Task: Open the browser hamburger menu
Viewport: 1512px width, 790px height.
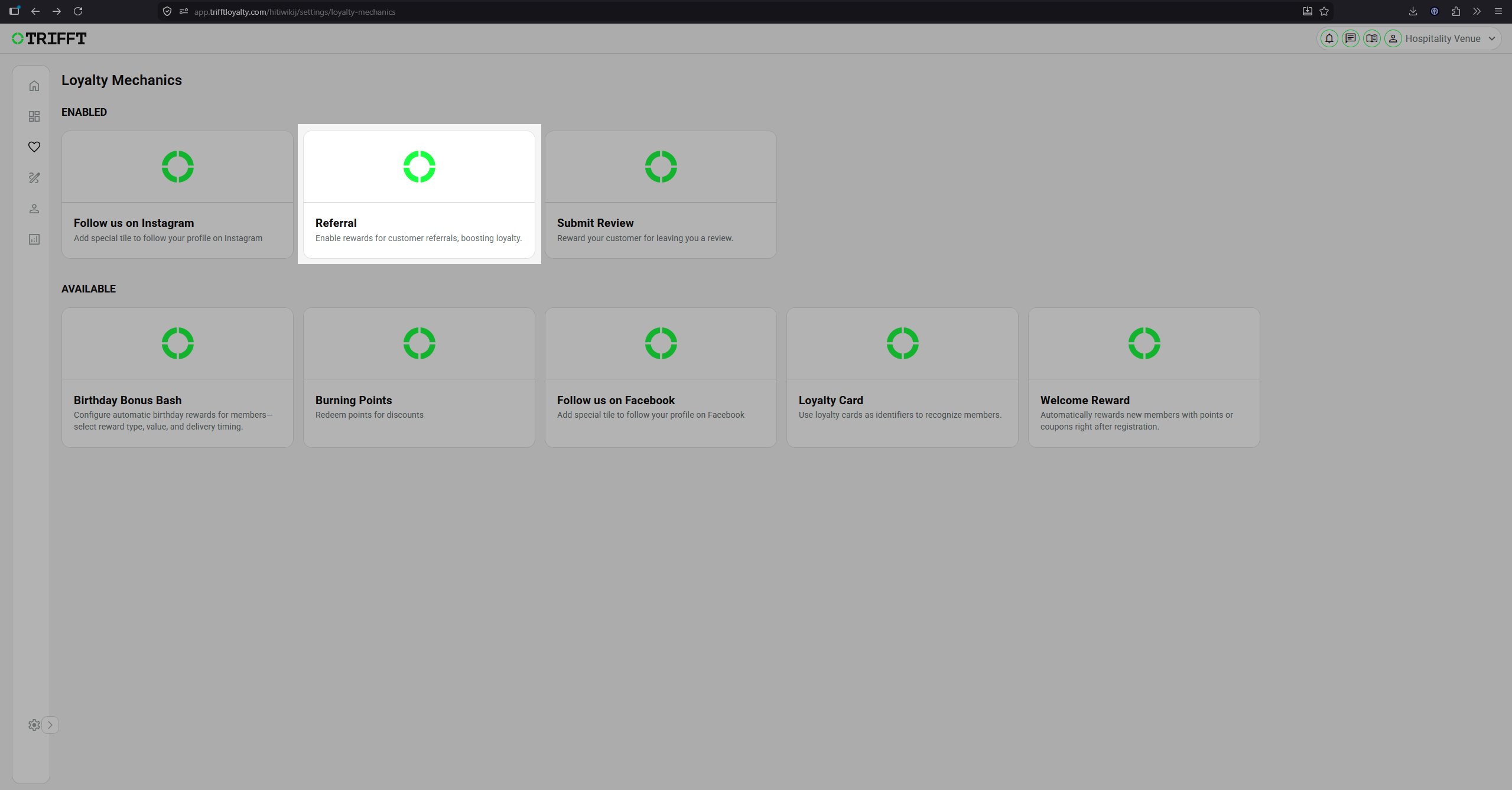Action: 1498,11
